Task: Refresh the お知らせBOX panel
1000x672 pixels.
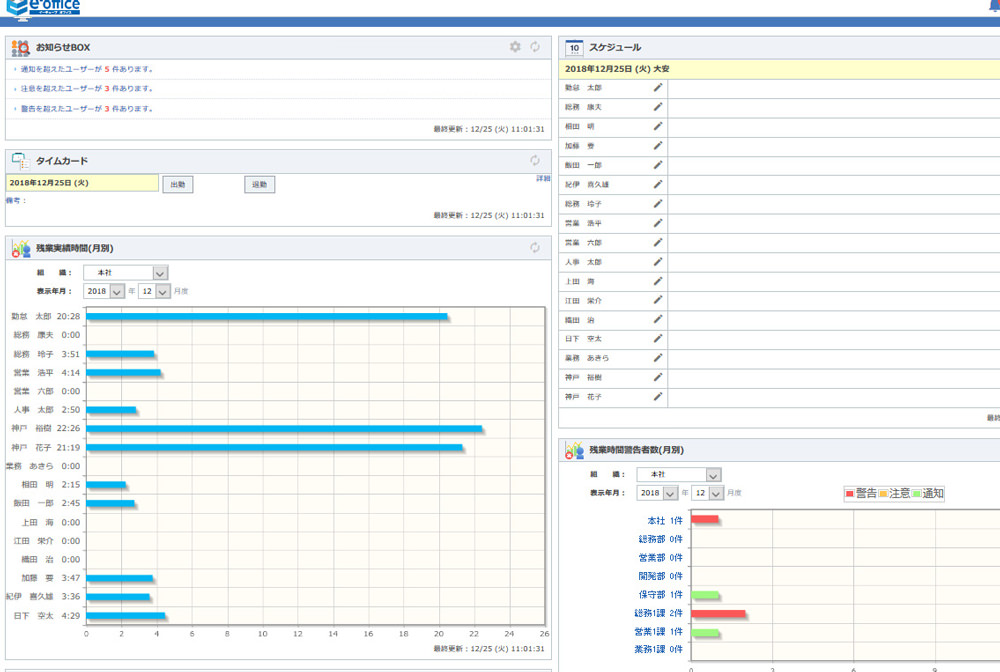Action: pyautogui.click(x=535, y=47)
